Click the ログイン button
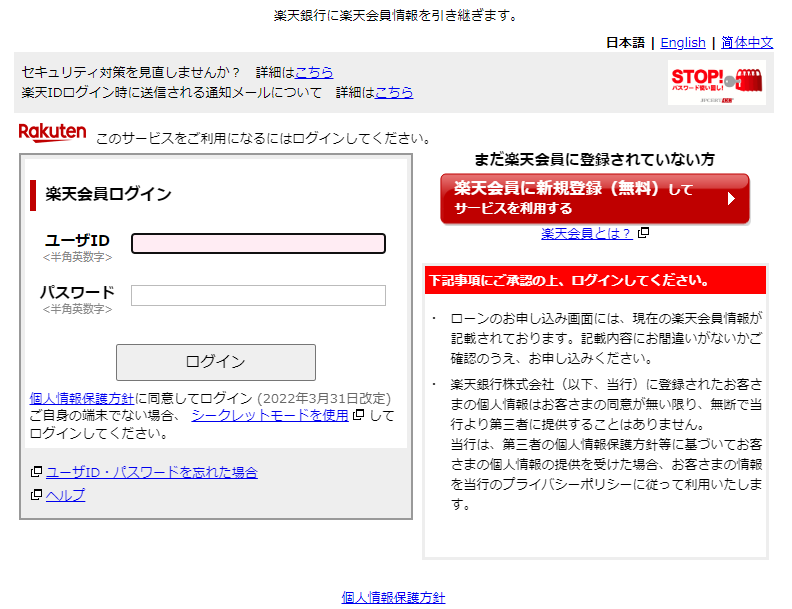Image resolution: width=792 pixels, height=609 pixels. click(x=216, y=362)
